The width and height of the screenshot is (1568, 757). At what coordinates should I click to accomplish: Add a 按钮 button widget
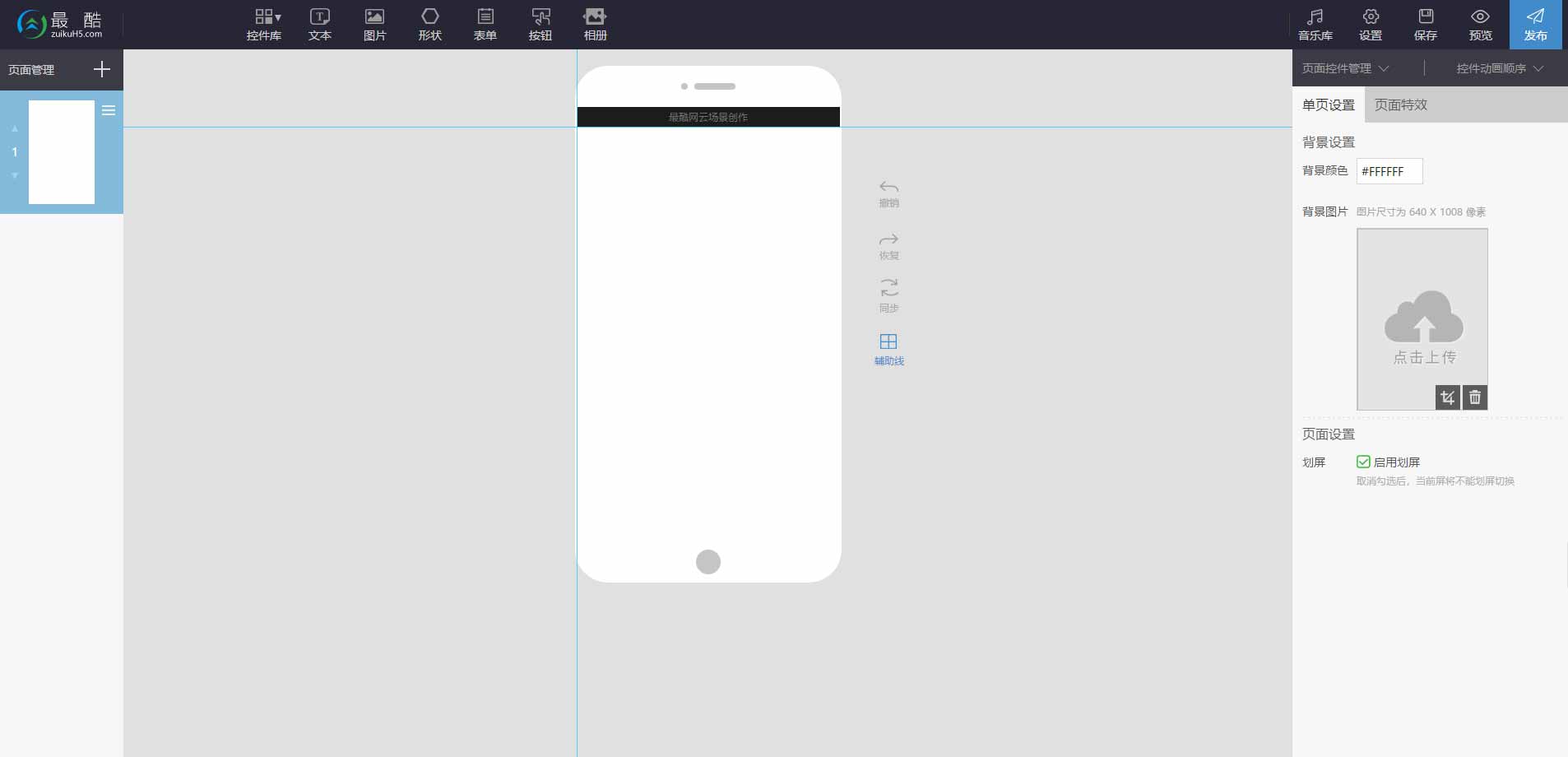point(540,25)
